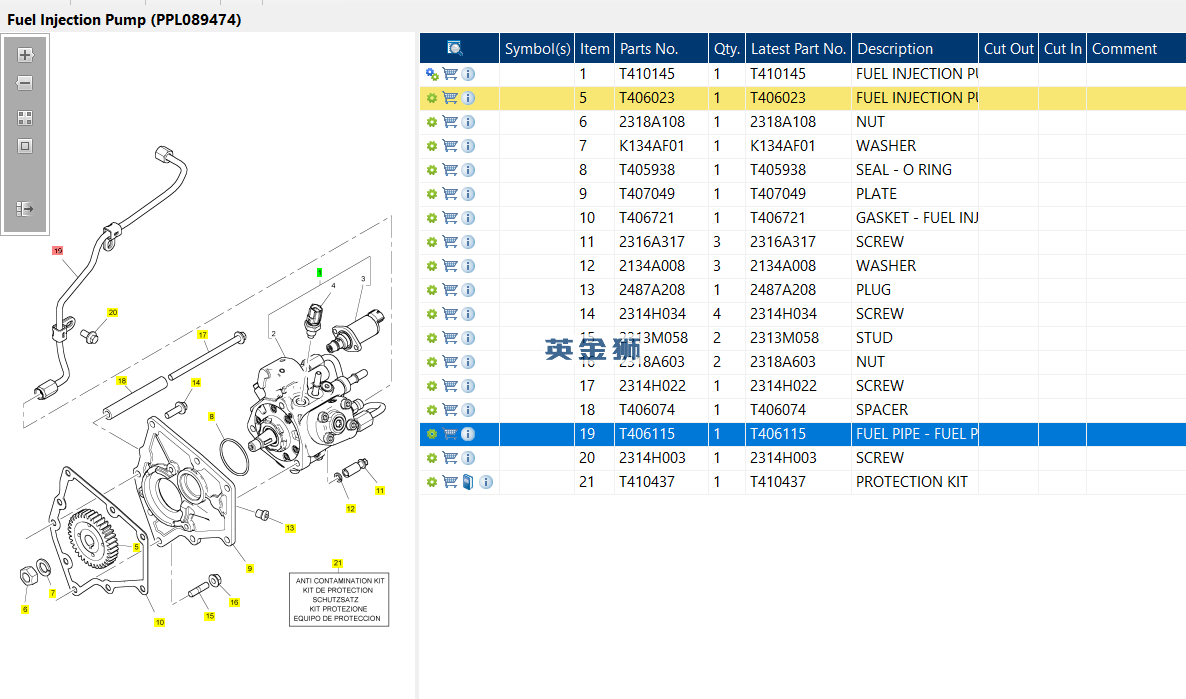Sort by the Latest Part No. column header
This screenshot has height=699, width=1186.
coord(798,48)
